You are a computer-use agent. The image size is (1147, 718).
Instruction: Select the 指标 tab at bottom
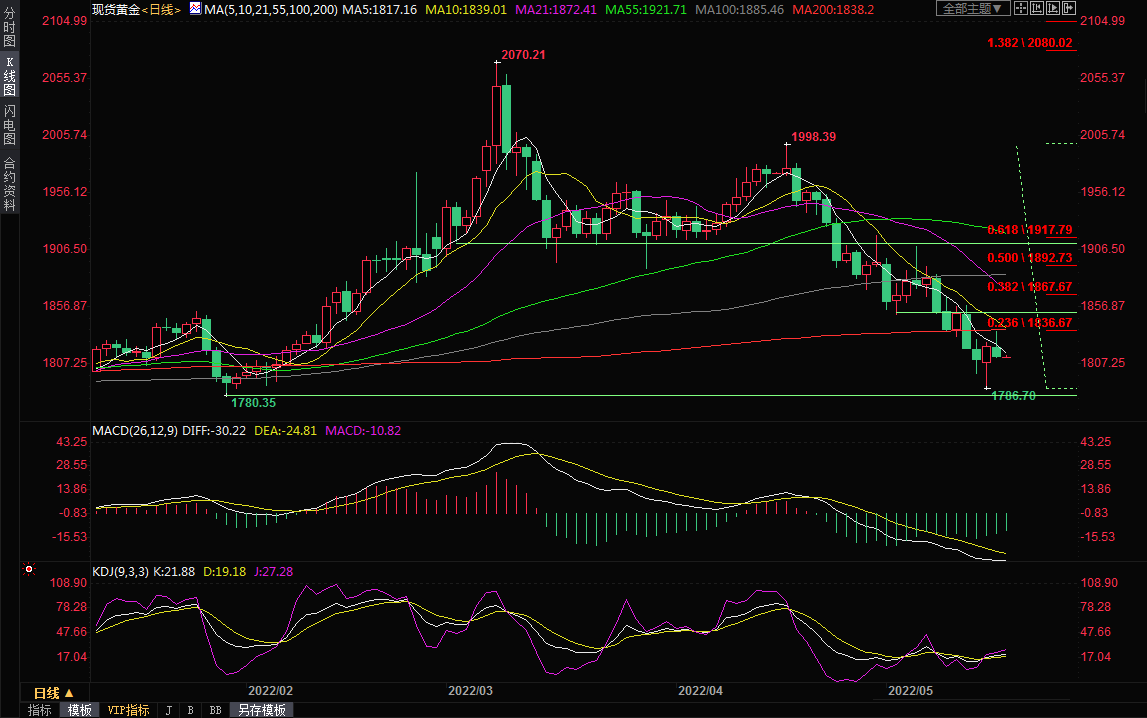[40, 710]
